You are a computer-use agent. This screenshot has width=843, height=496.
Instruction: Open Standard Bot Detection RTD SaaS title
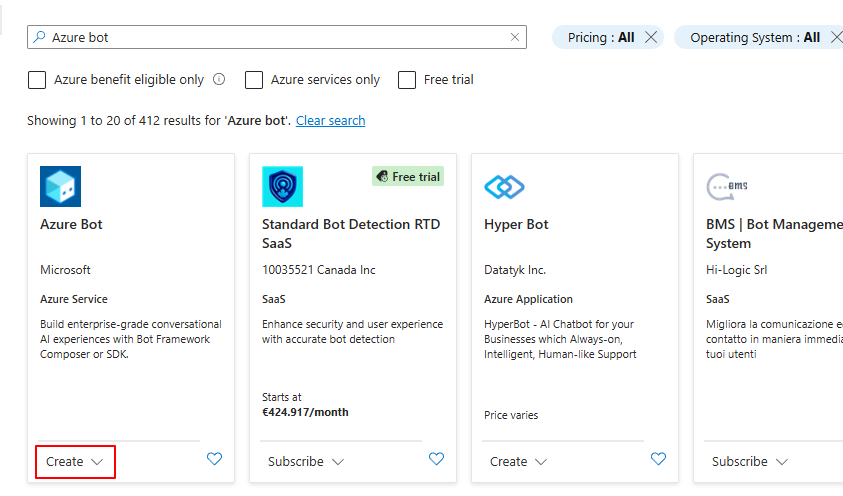[x=351, y=234]
